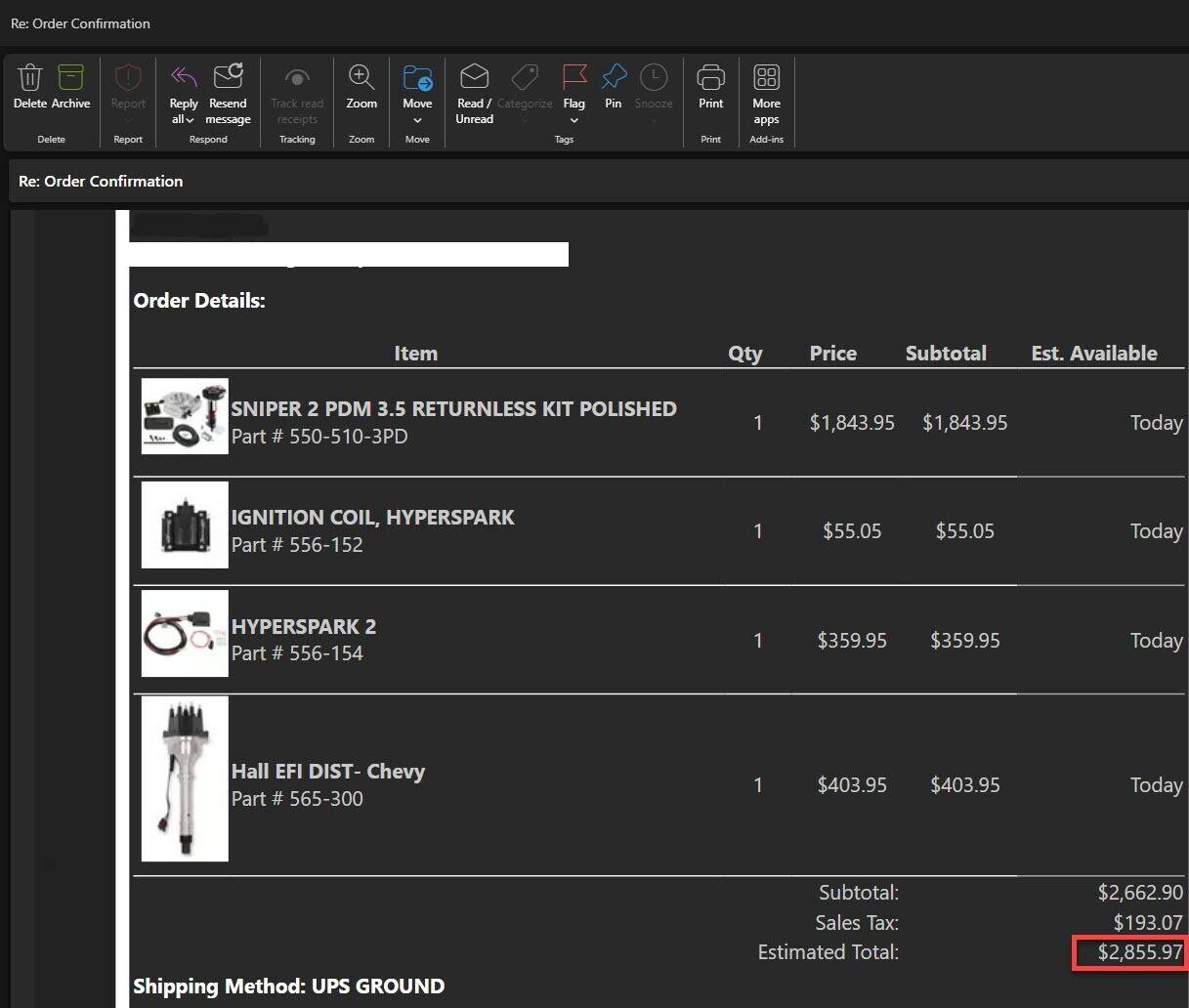Expand the Reply all dropdown arrow
1189x1008 pixels.
(190, 120)
